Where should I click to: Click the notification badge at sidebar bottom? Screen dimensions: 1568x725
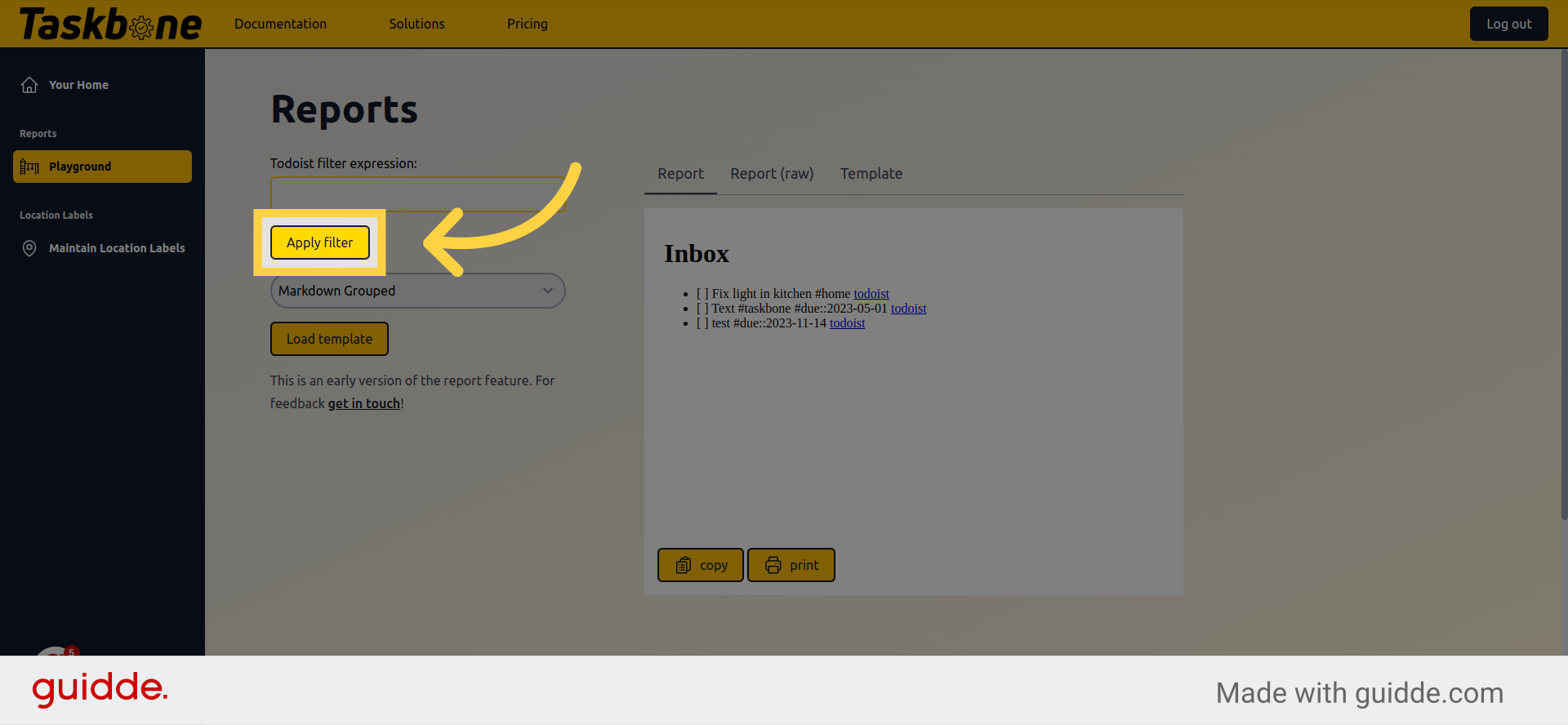coord(71,652)
